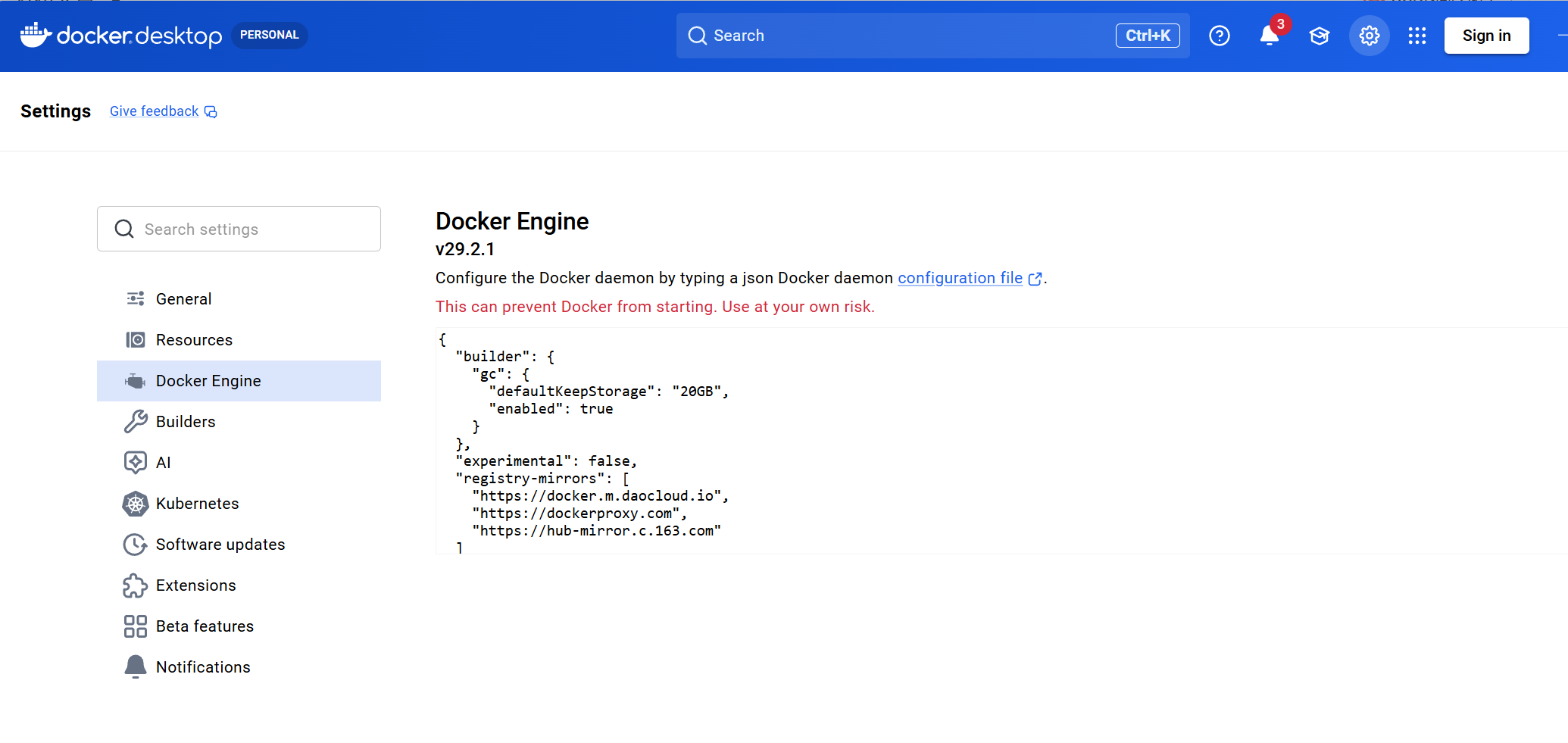Viewport: 1568px width, 743px height.
Task: Open the apps grid icon
Action: [x=1417, y=36]
